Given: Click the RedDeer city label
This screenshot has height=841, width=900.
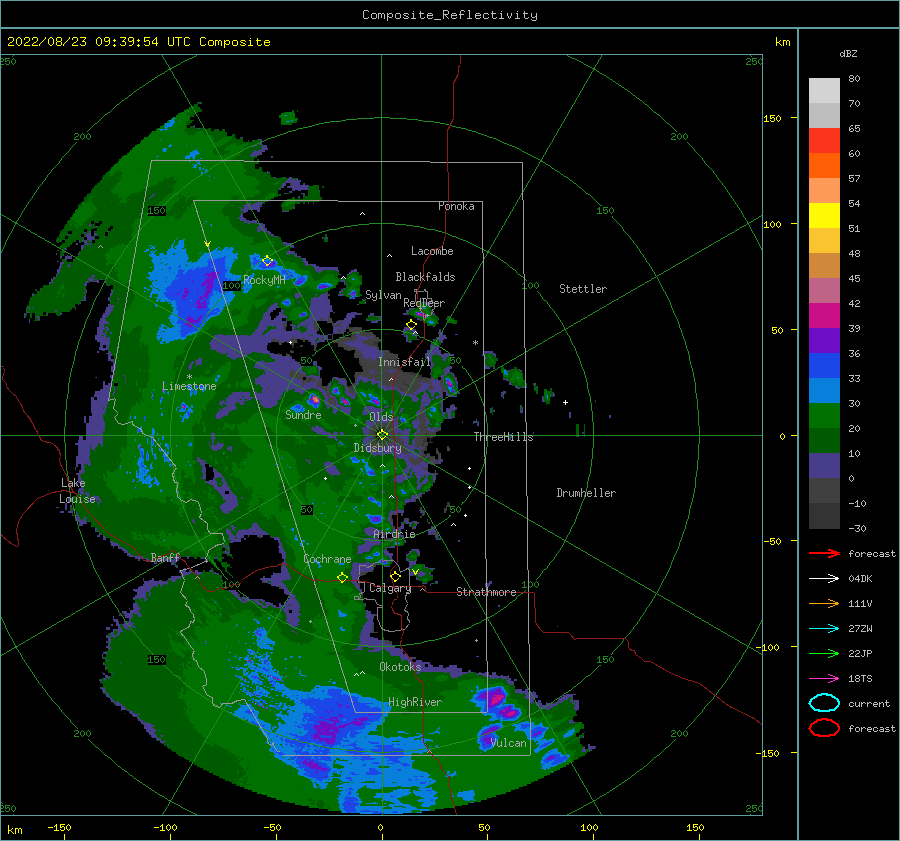Looking at the screenshot, I should coord(424,303).
